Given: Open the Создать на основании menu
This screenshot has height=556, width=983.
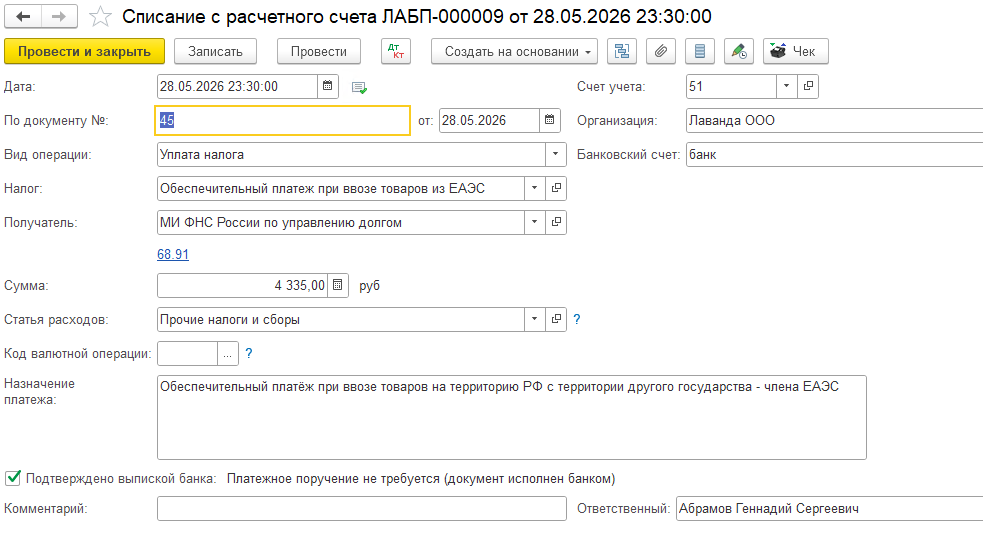Looking at the screenshot, I should 514,51.
